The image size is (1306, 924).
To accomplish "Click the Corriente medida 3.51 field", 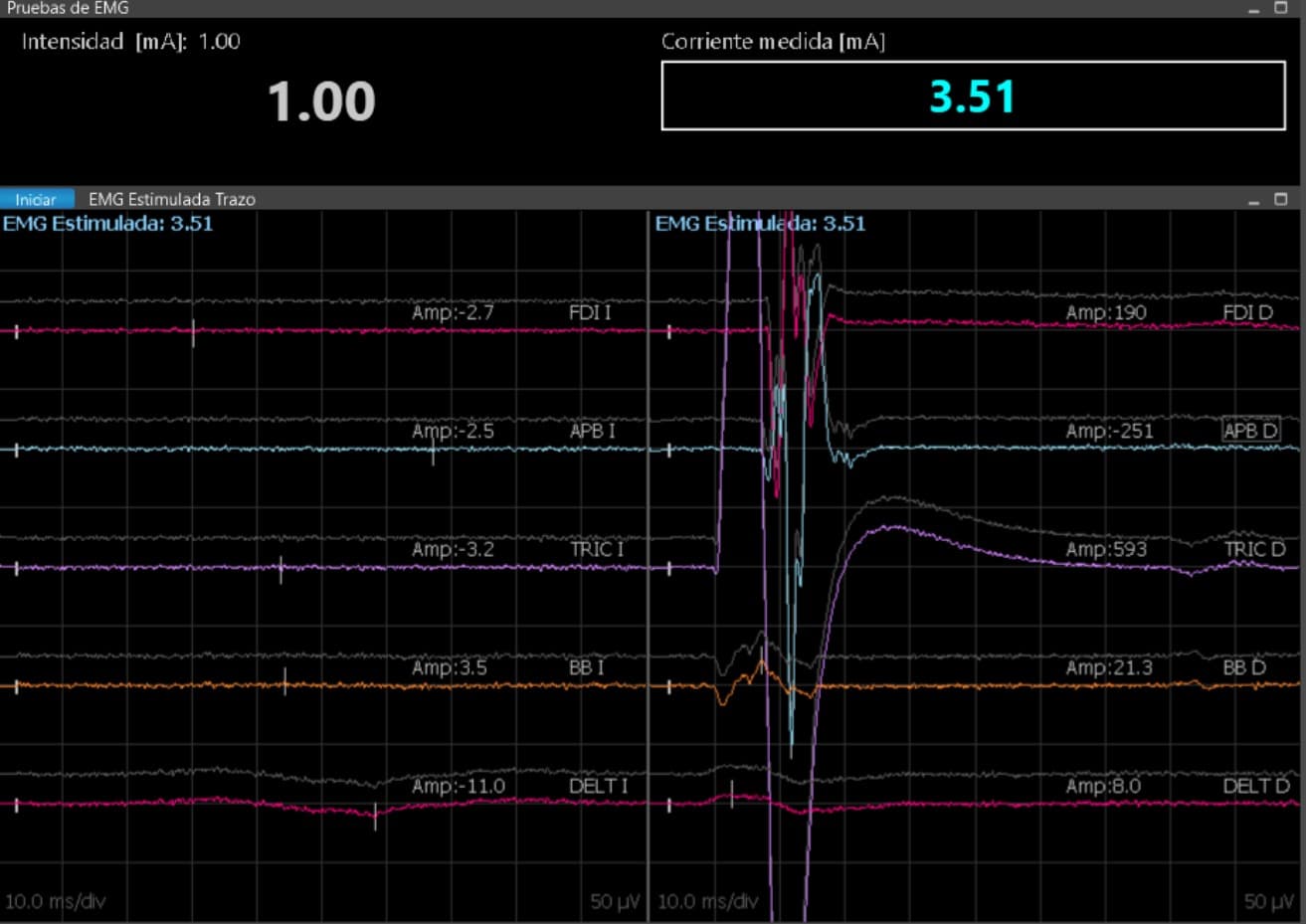I will tap(972, 96).
